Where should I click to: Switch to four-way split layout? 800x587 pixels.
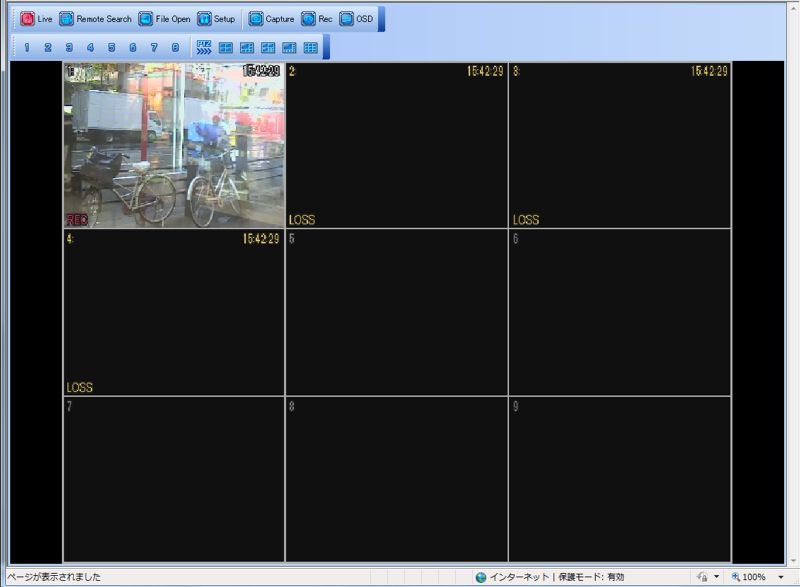coord(226,48)
